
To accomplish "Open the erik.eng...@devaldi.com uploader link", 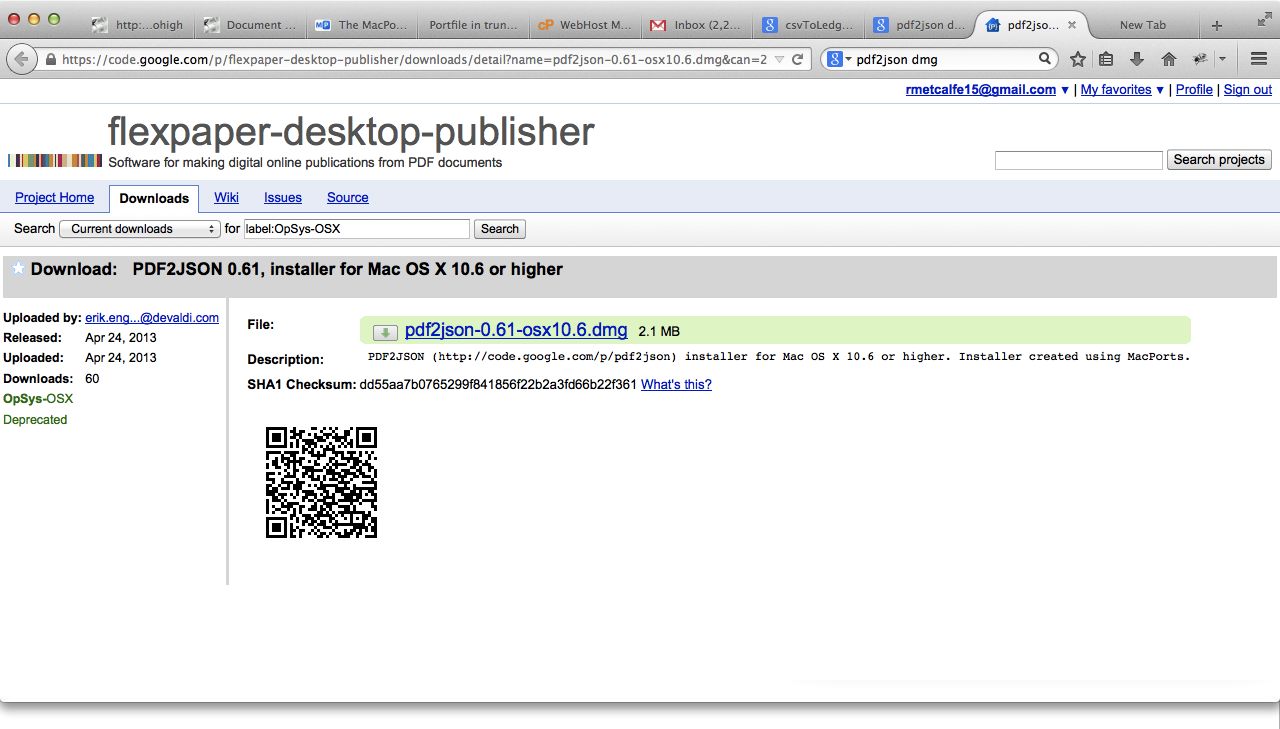I will (x=152, y=317).
